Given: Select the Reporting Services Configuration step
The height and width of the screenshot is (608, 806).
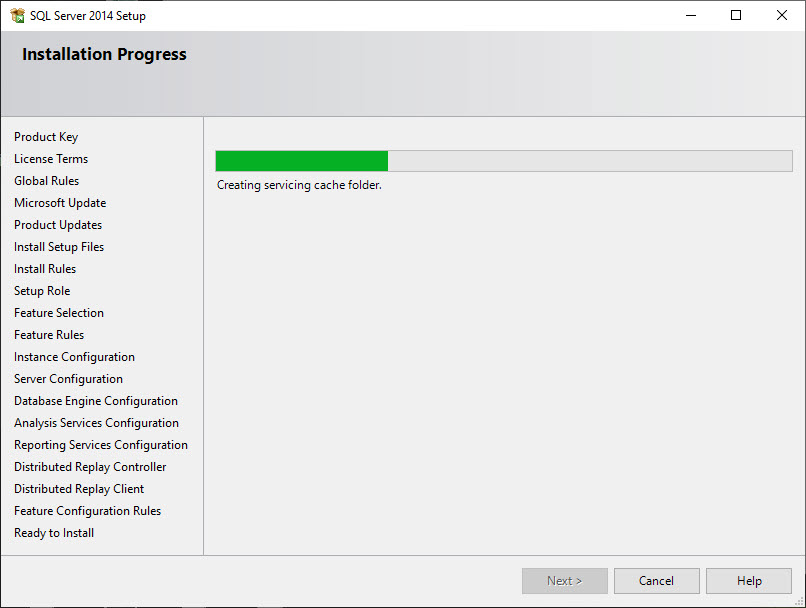Looking at the screenshot, I should pos(101,445).
